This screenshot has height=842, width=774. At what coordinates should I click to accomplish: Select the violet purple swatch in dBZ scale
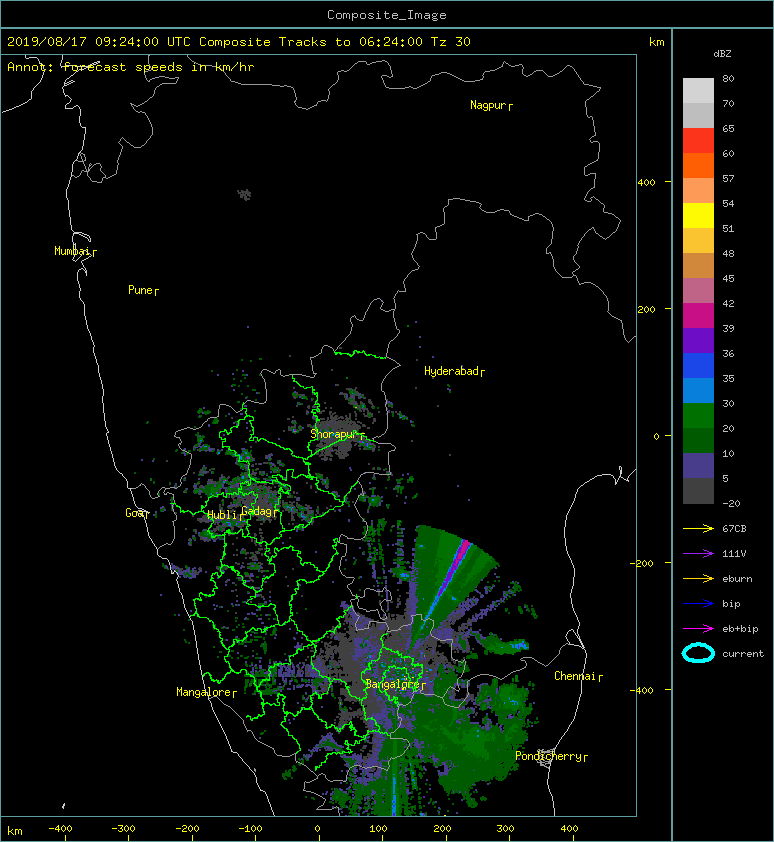[x=698, y=340]
